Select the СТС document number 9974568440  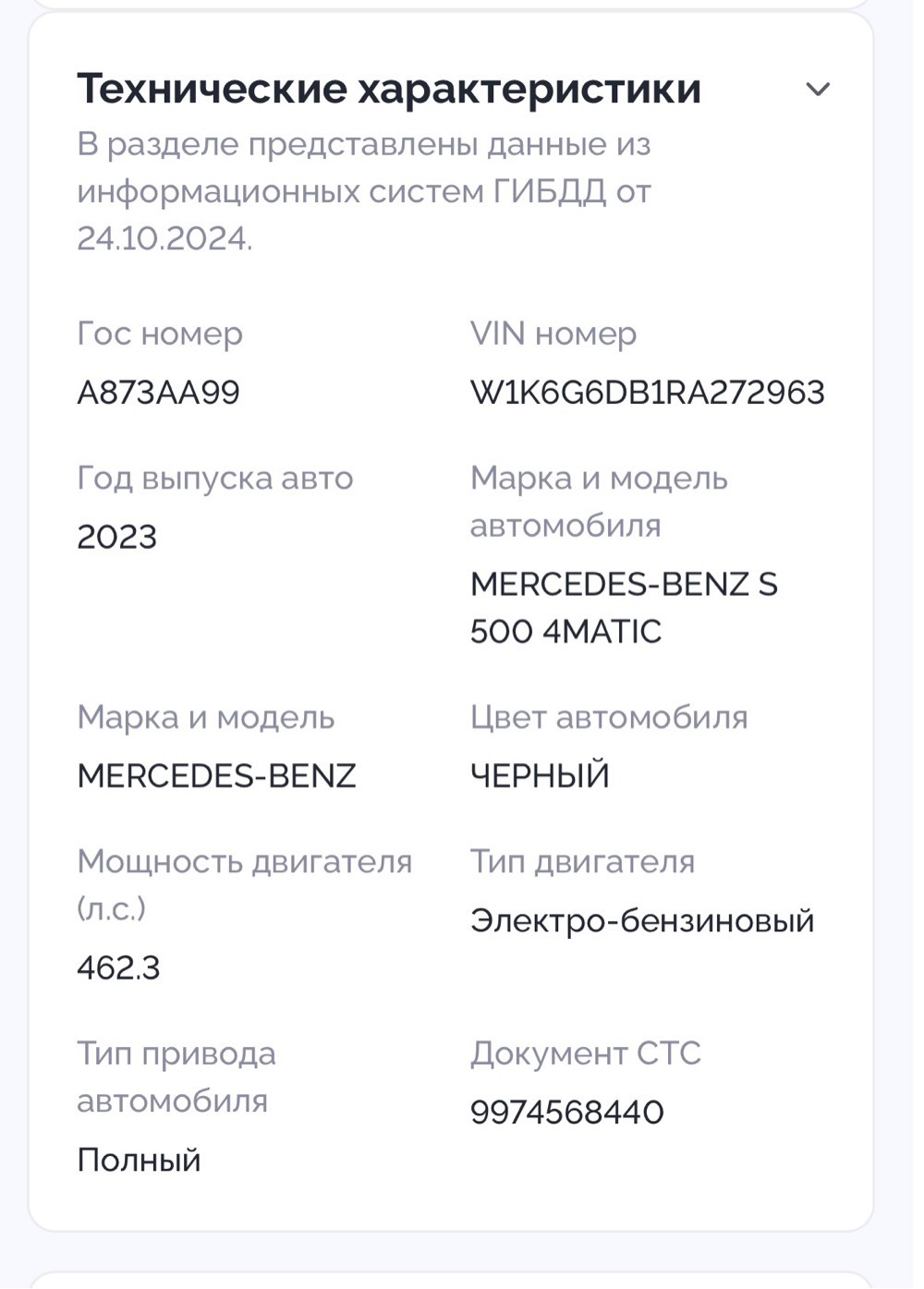click(566, 1112)
